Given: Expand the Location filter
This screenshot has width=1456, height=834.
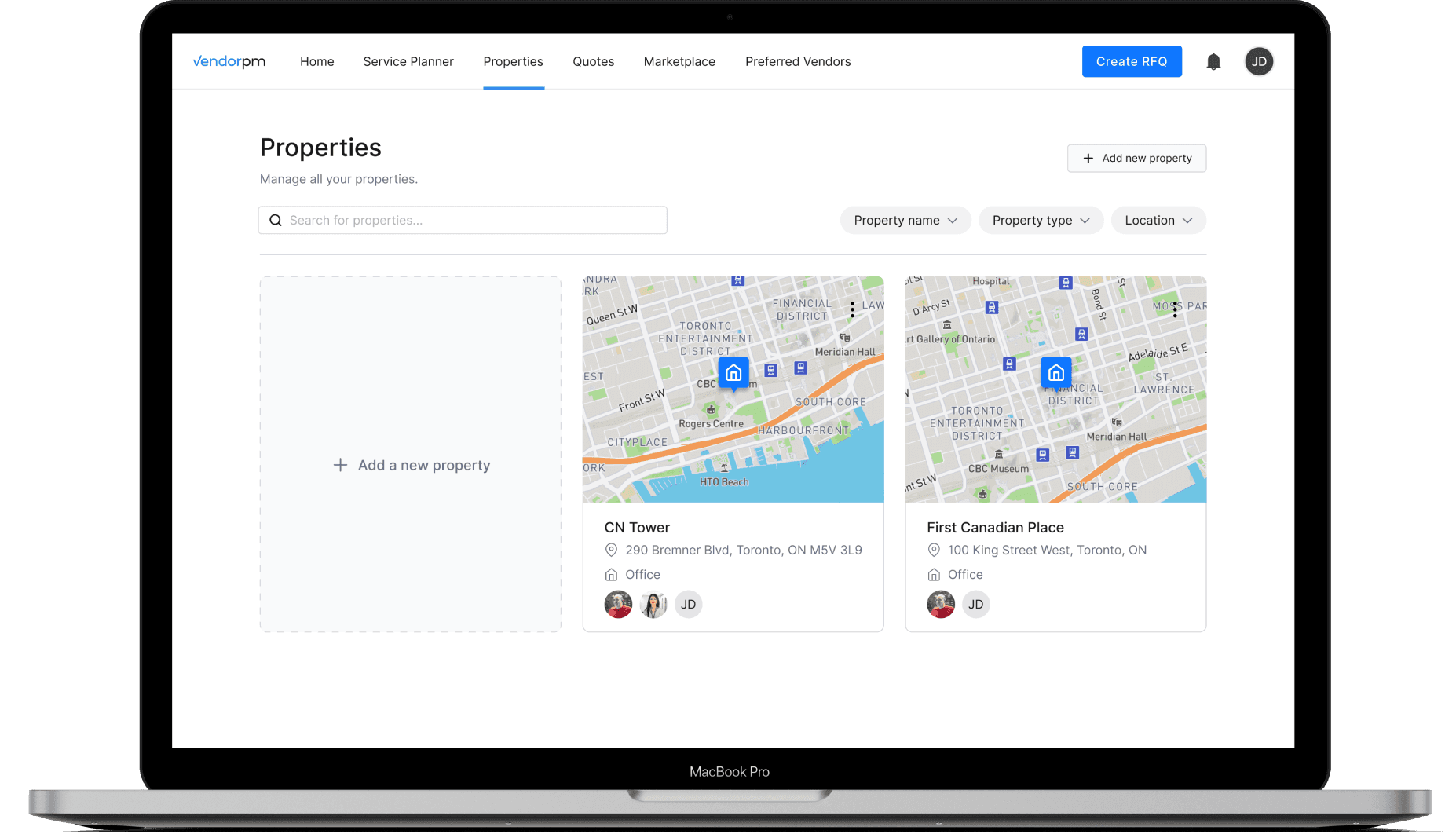Looking at the screenshot, I should click(1158, 221).
